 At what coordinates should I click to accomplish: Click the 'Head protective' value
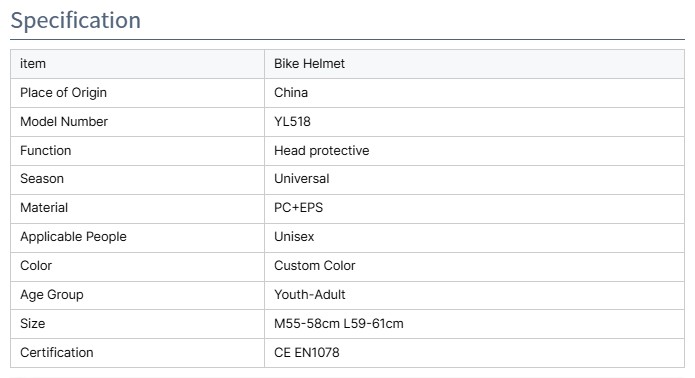click(x=321, y=151)
